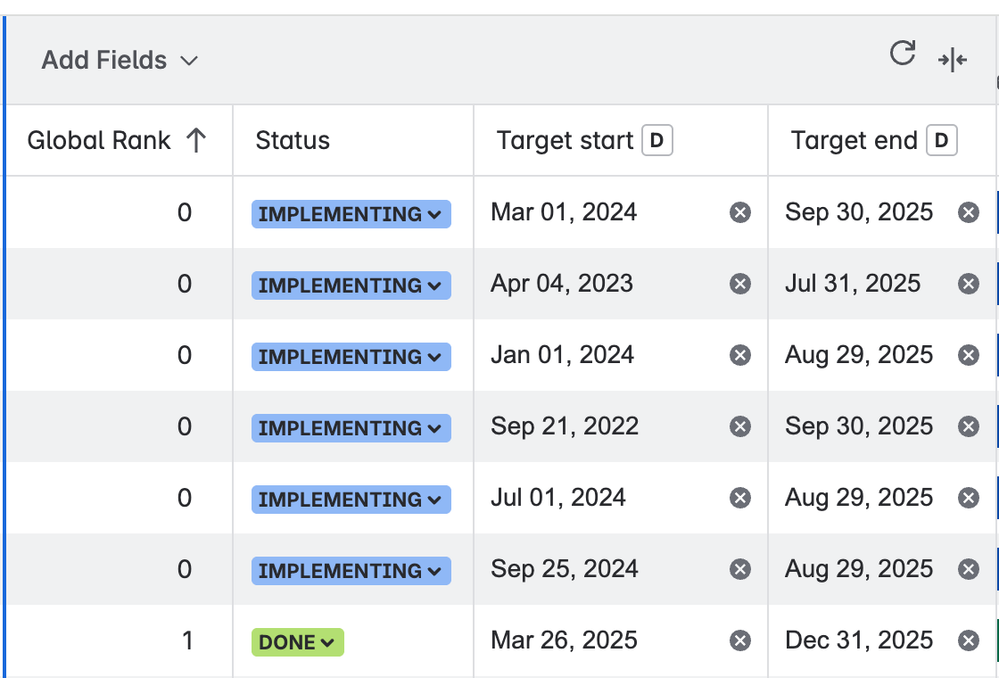
Task: Clear the Apr 04, 2023 target start date
Action: [x=740, y=284]
